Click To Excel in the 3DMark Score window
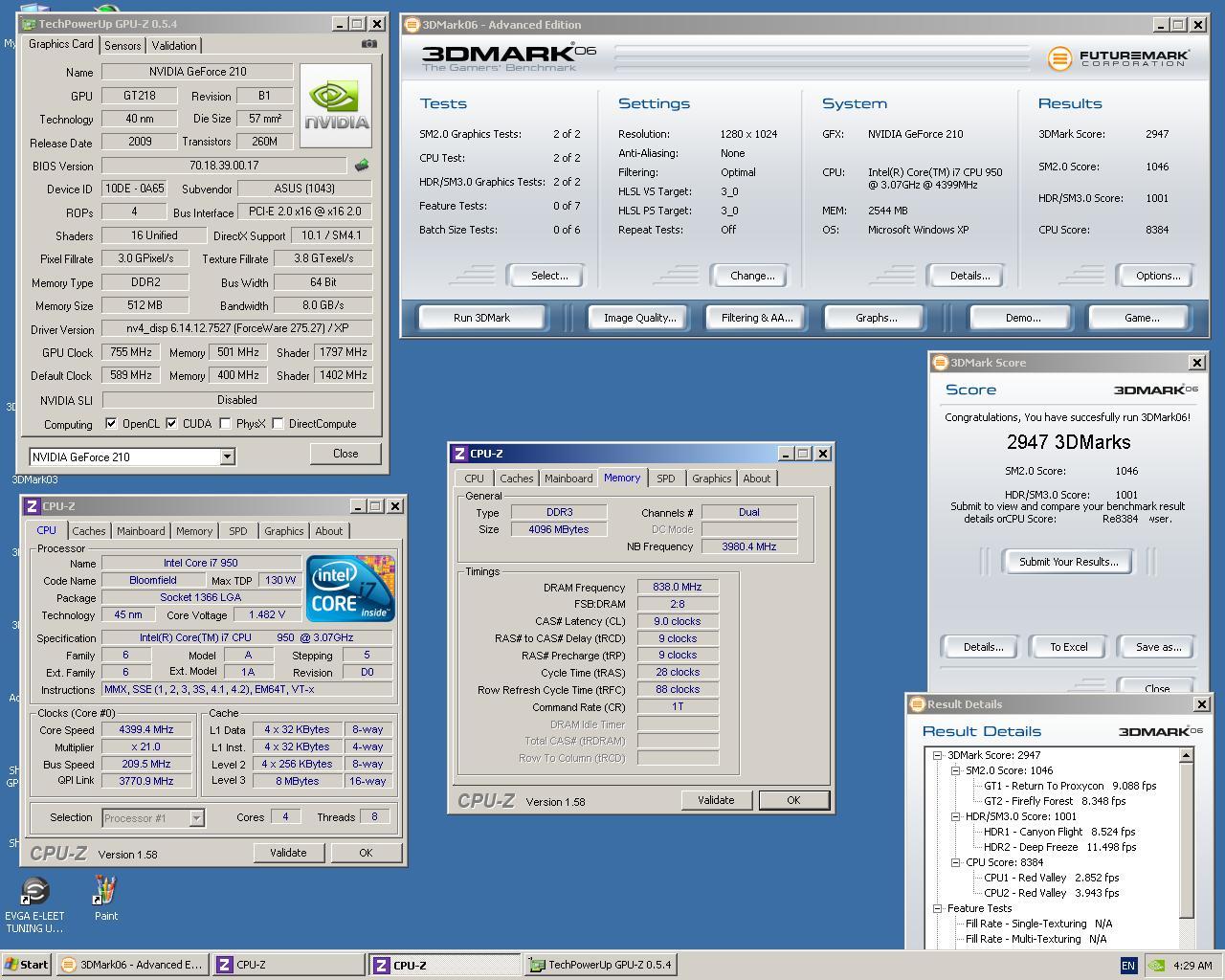 click(1068, 647)
